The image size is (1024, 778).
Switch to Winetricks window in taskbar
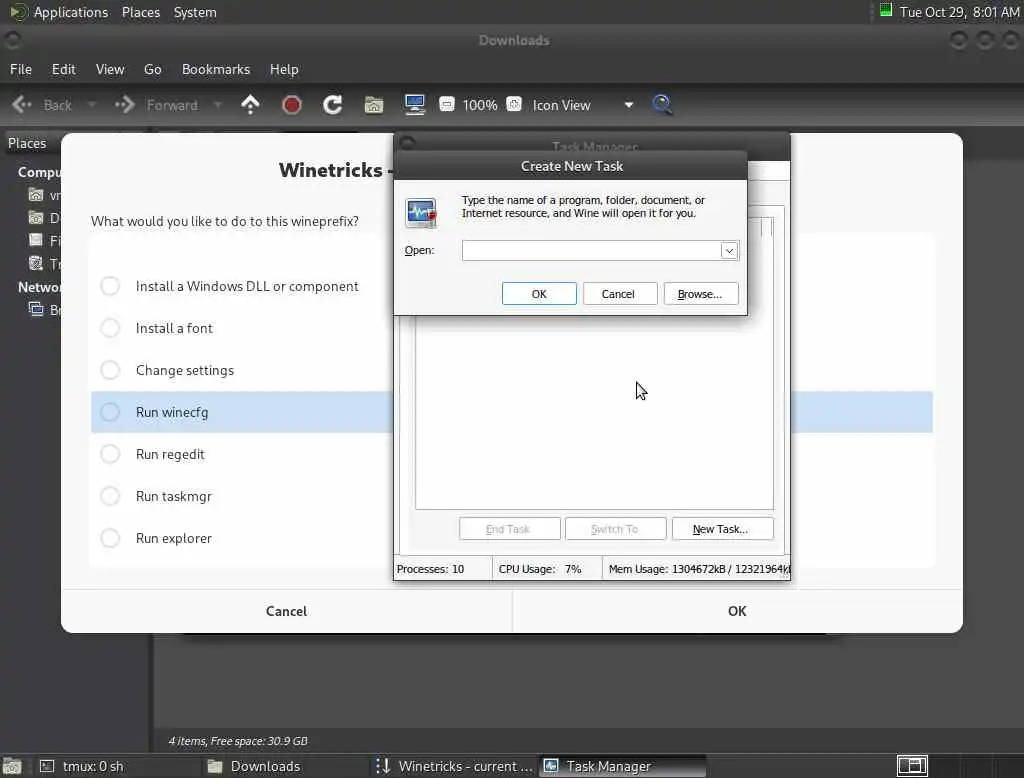click(455, 766)
